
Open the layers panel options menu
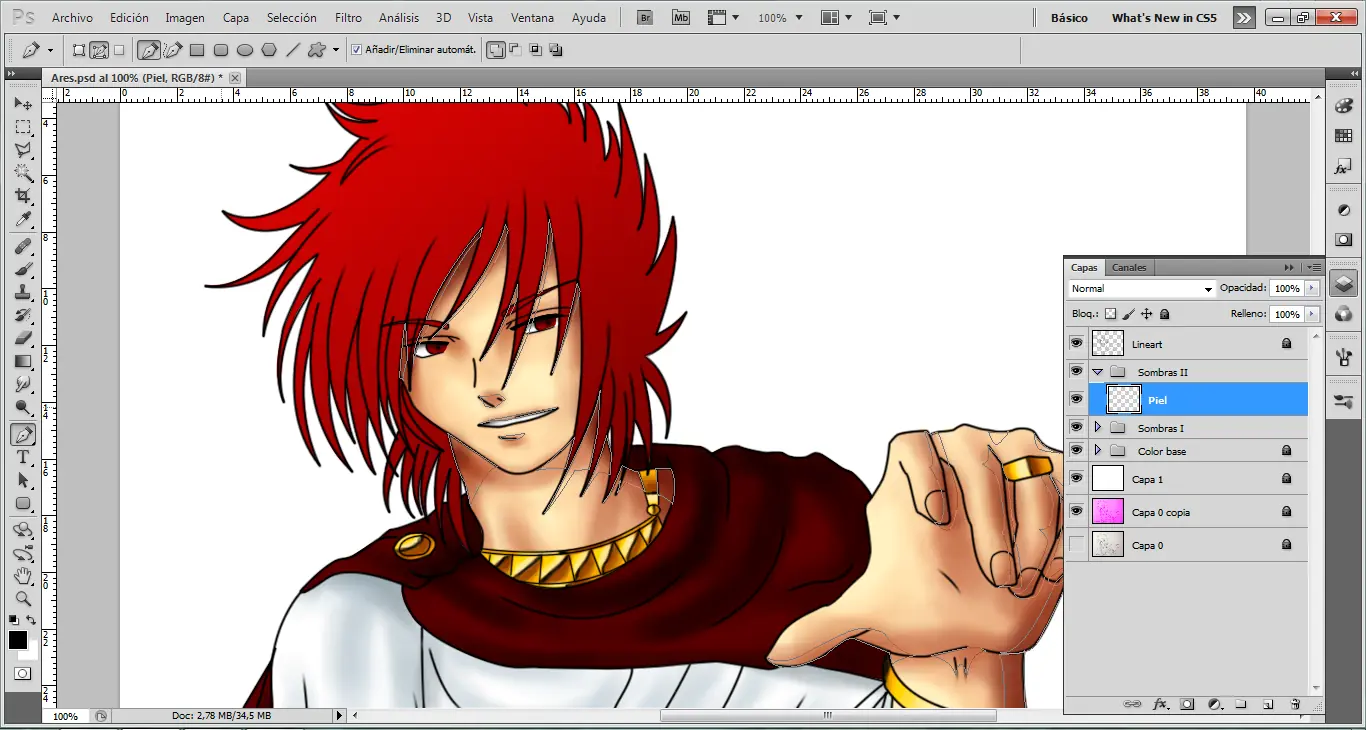(1314, 267)
